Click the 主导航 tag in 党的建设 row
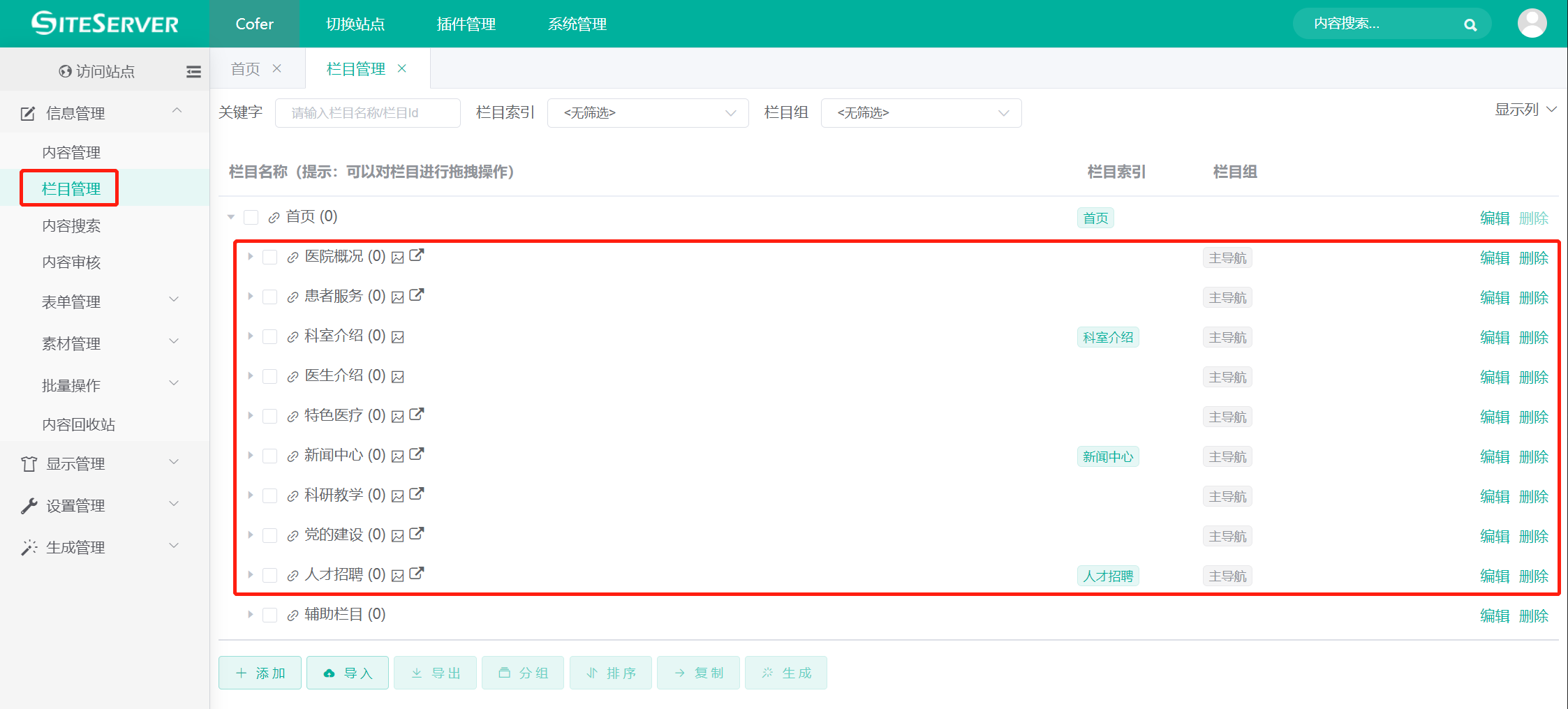Image resolution: width=1568 pixels, height=709 pixels. pos(1227,537)
